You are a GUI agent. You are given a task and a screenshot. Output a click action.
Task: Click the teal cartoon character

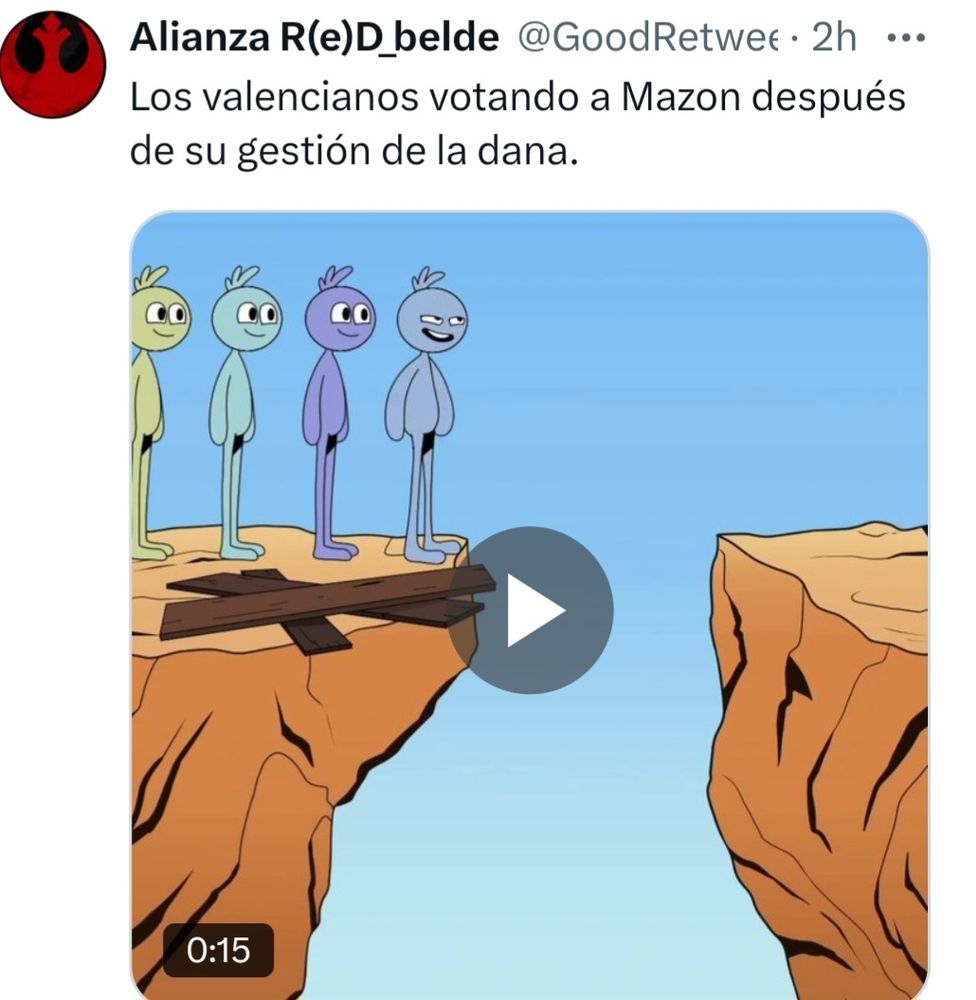[243, 413]
